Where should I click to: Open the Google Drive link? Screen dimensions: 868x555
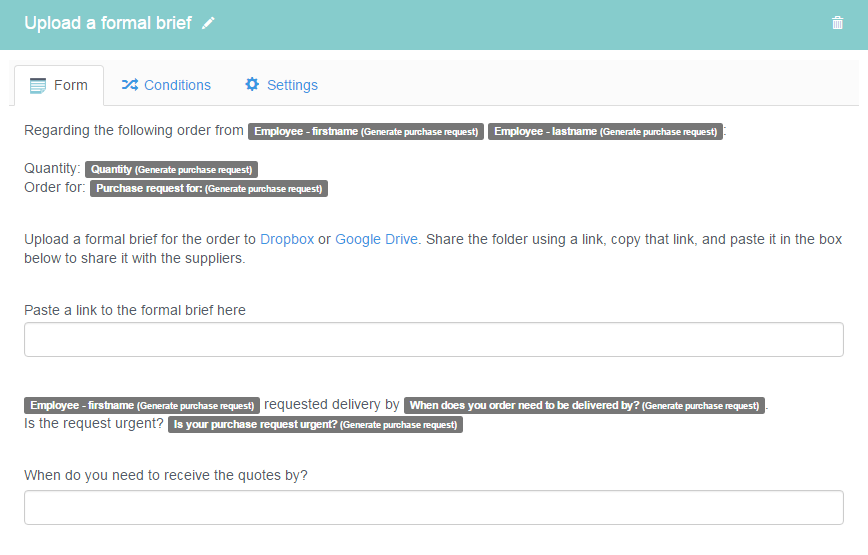pos(376,240)
